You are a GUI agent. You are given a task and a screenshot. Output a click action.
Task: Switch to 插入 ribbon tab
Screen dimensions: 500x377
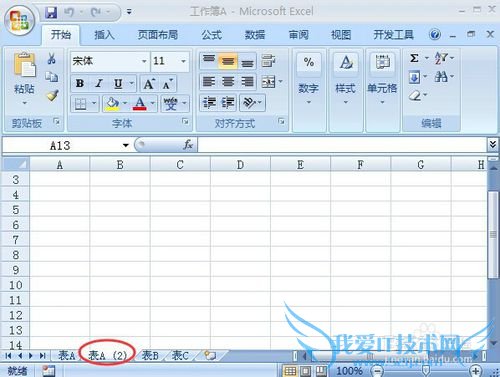pos(104,35)
